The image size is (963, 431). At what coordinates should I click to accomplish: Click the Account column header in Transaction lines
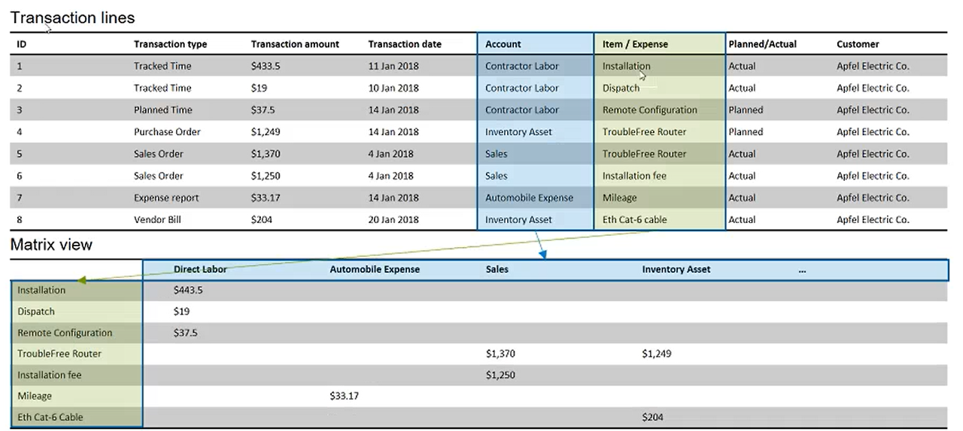(502, 44)
